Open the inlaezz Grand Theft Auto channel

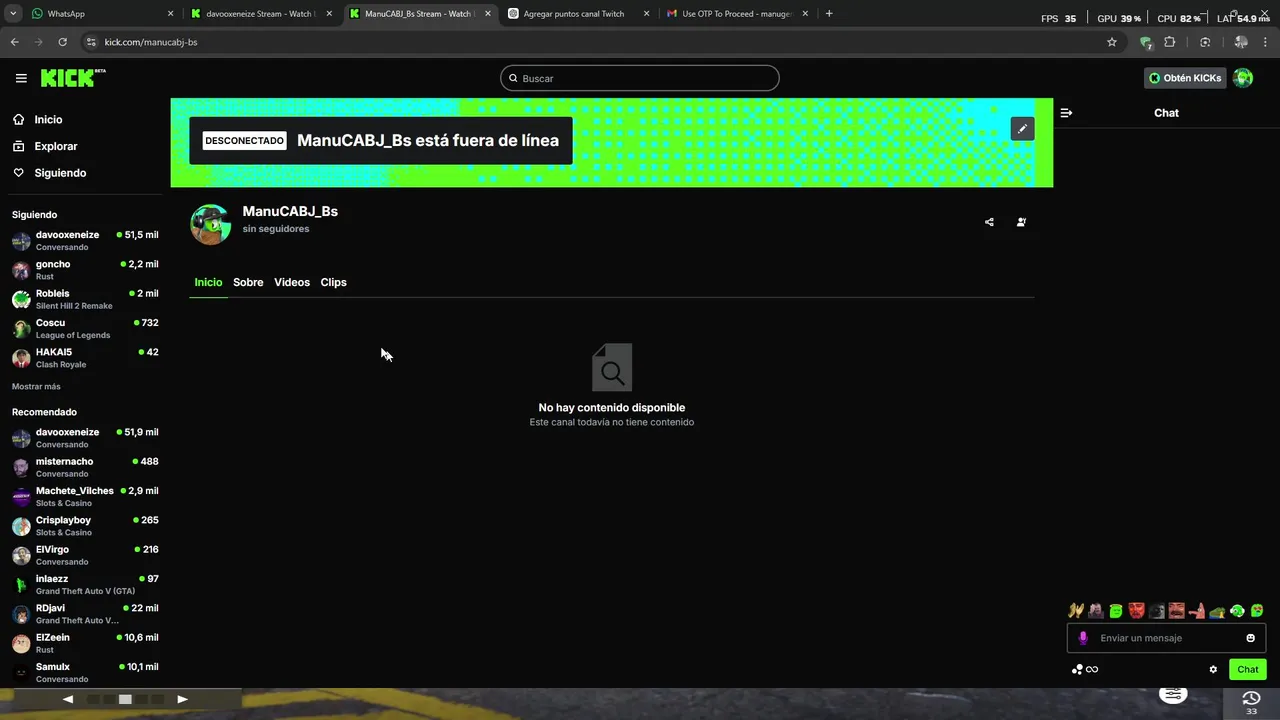(85, 584)
